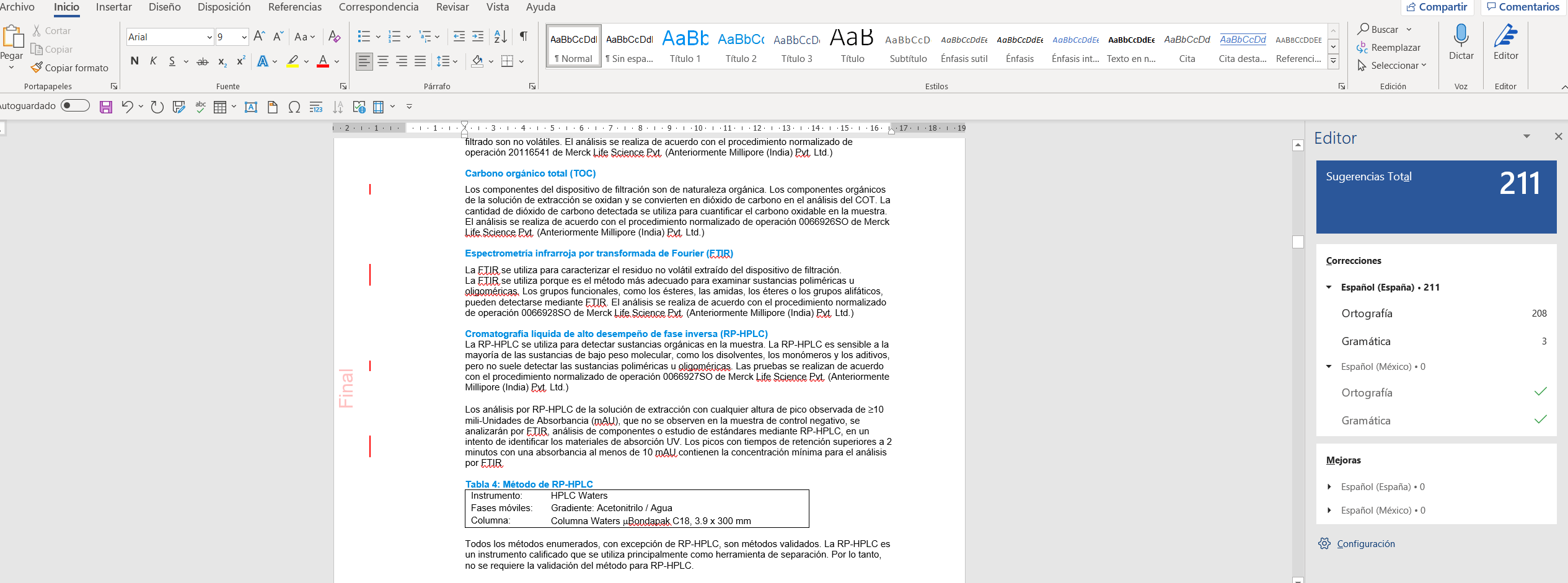Open the Archivo tab
The height and width of the screenshot is (583, 1568).
[17, 7]
